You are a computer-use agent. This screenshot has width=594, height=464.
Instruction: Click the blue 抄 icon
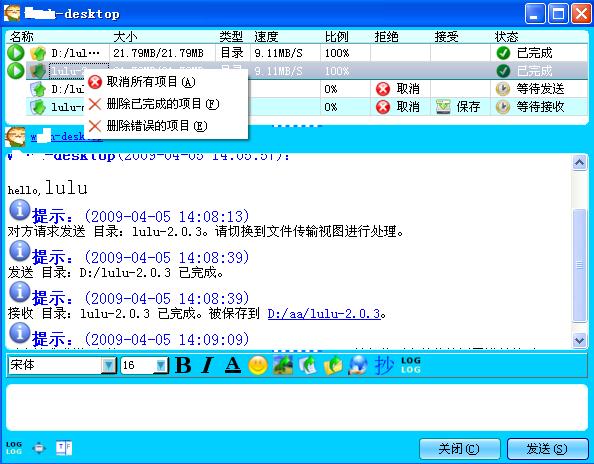click(384, 365)
